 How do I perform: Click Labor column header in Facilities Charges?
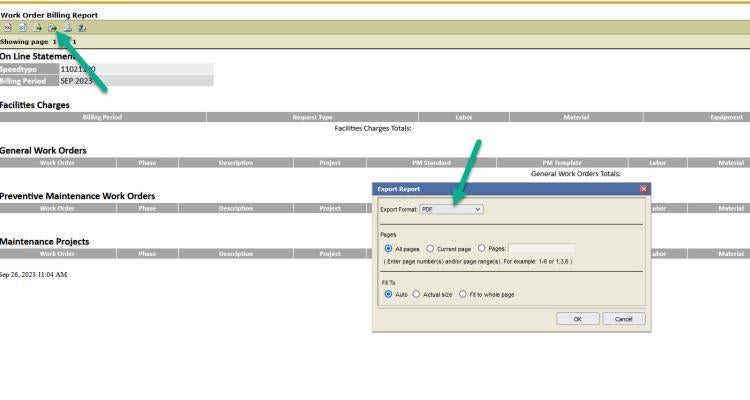[x=463, y=117]
